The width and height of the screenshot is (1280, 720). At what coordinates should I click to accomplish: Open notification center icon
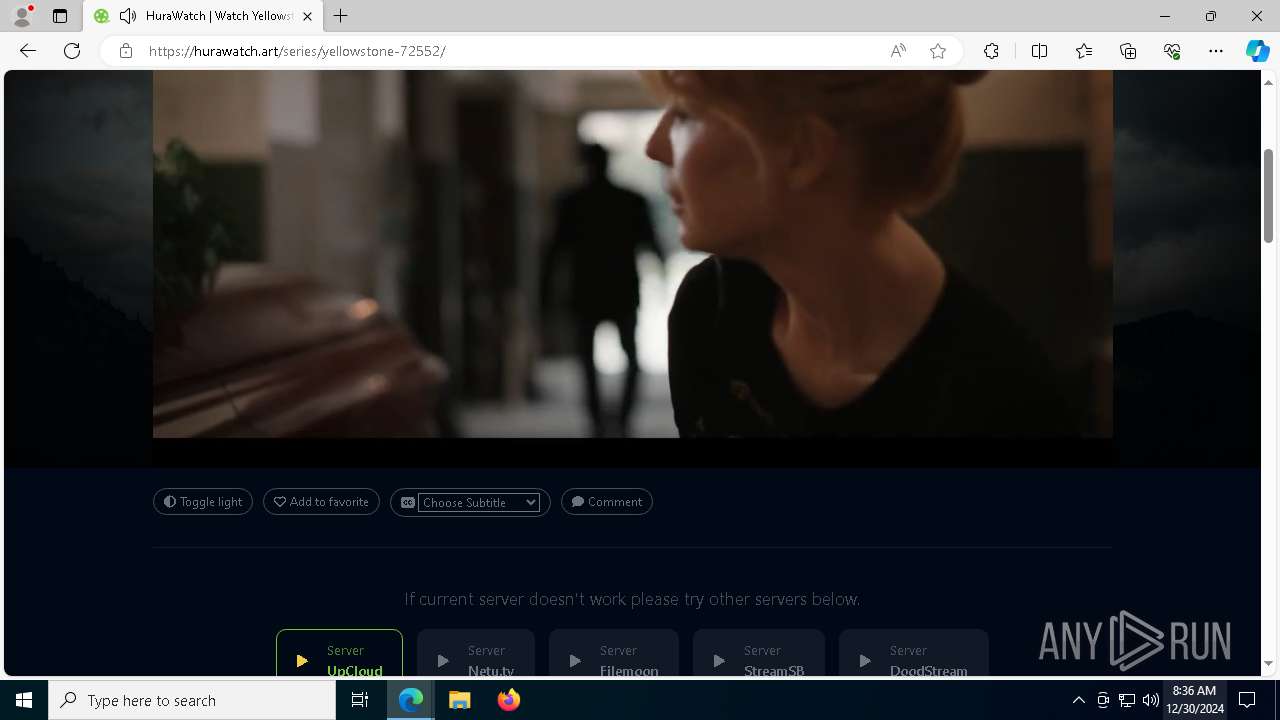[x=1248, y=700]
